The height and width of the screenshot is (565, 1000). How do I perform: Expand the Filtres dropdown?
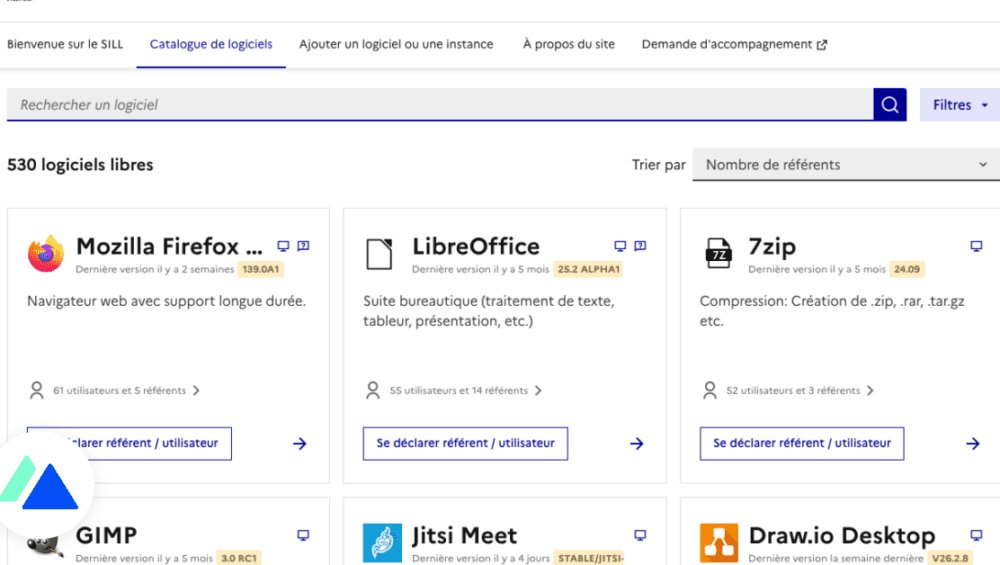[959, 105]
